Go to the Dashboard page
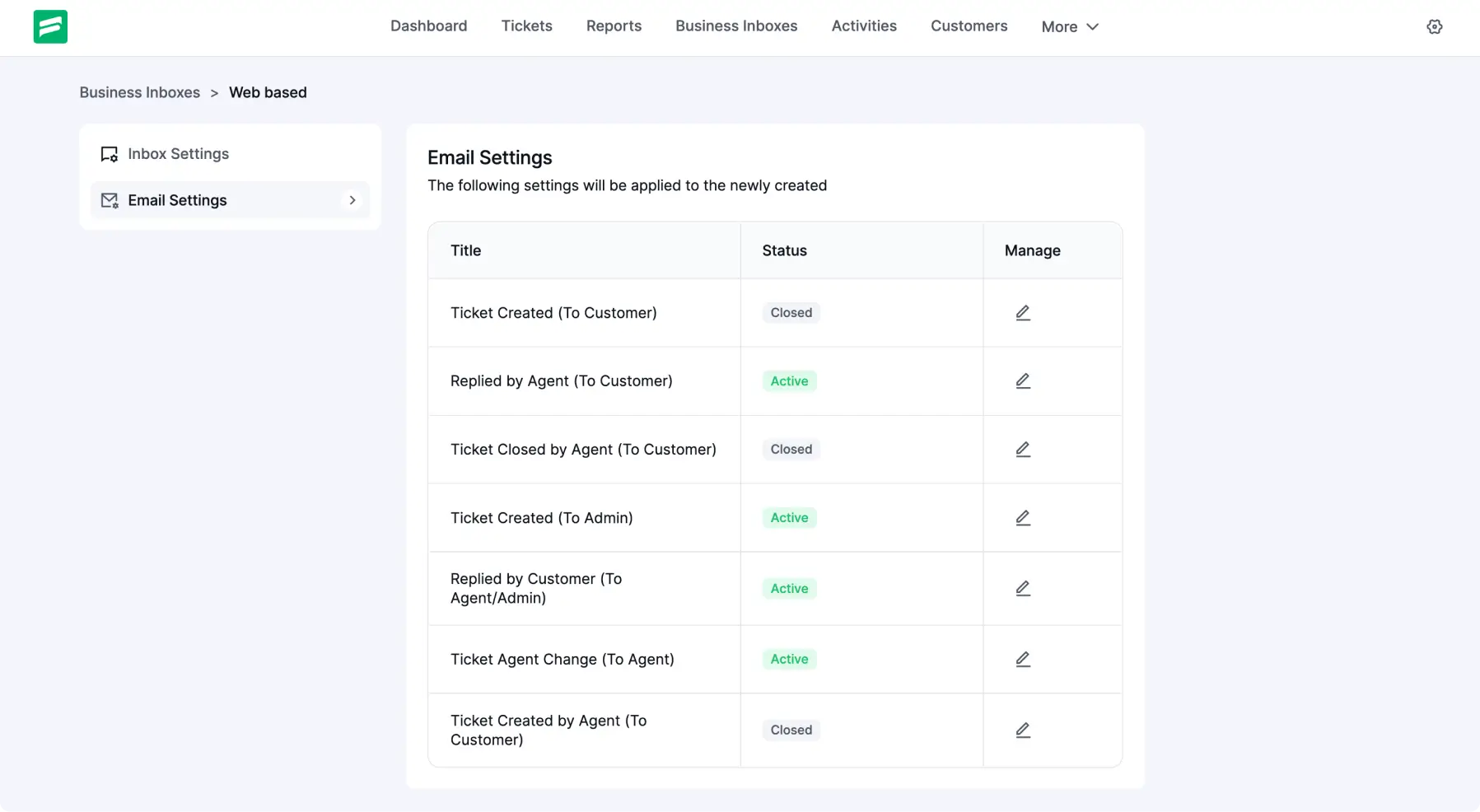 pos(428,26)
